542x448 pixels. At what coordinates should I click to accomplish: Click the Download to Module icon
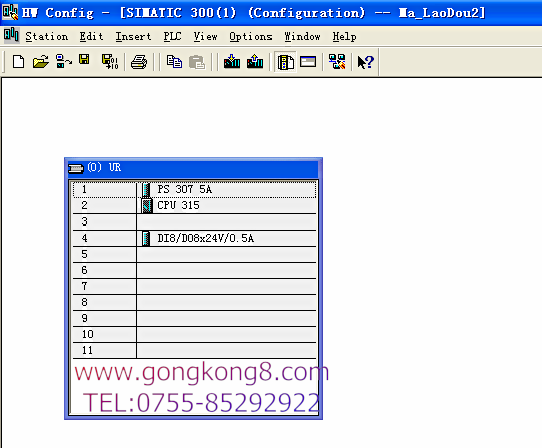coord(232,61)
